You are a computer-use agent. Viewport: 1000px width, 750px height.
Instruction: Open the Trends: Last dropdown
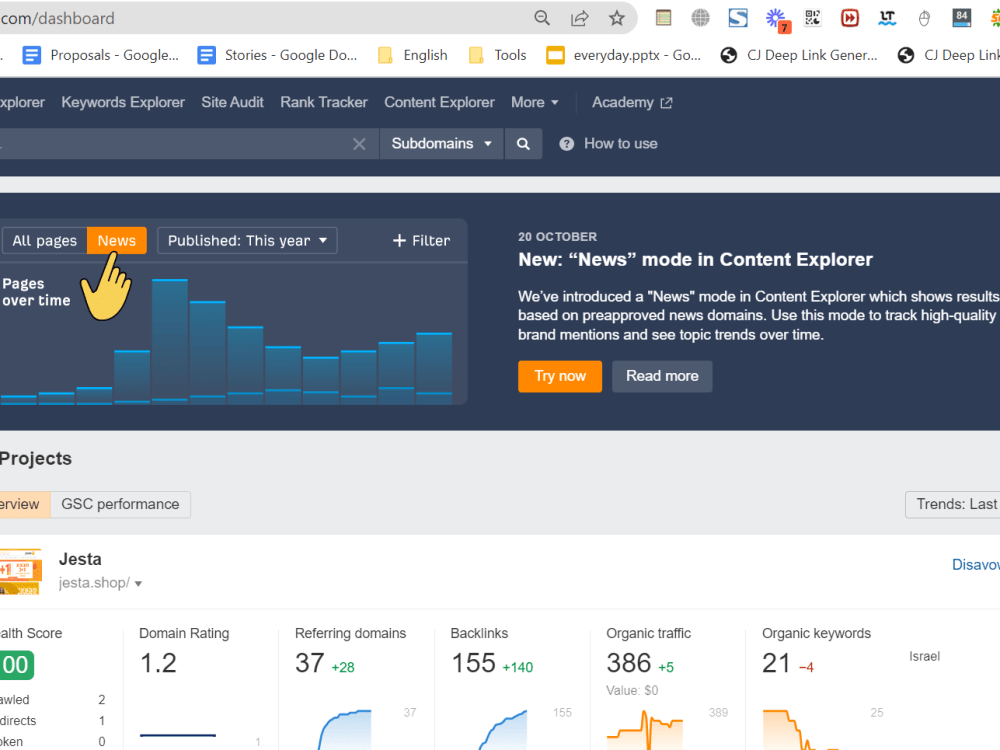pos(953,504)
